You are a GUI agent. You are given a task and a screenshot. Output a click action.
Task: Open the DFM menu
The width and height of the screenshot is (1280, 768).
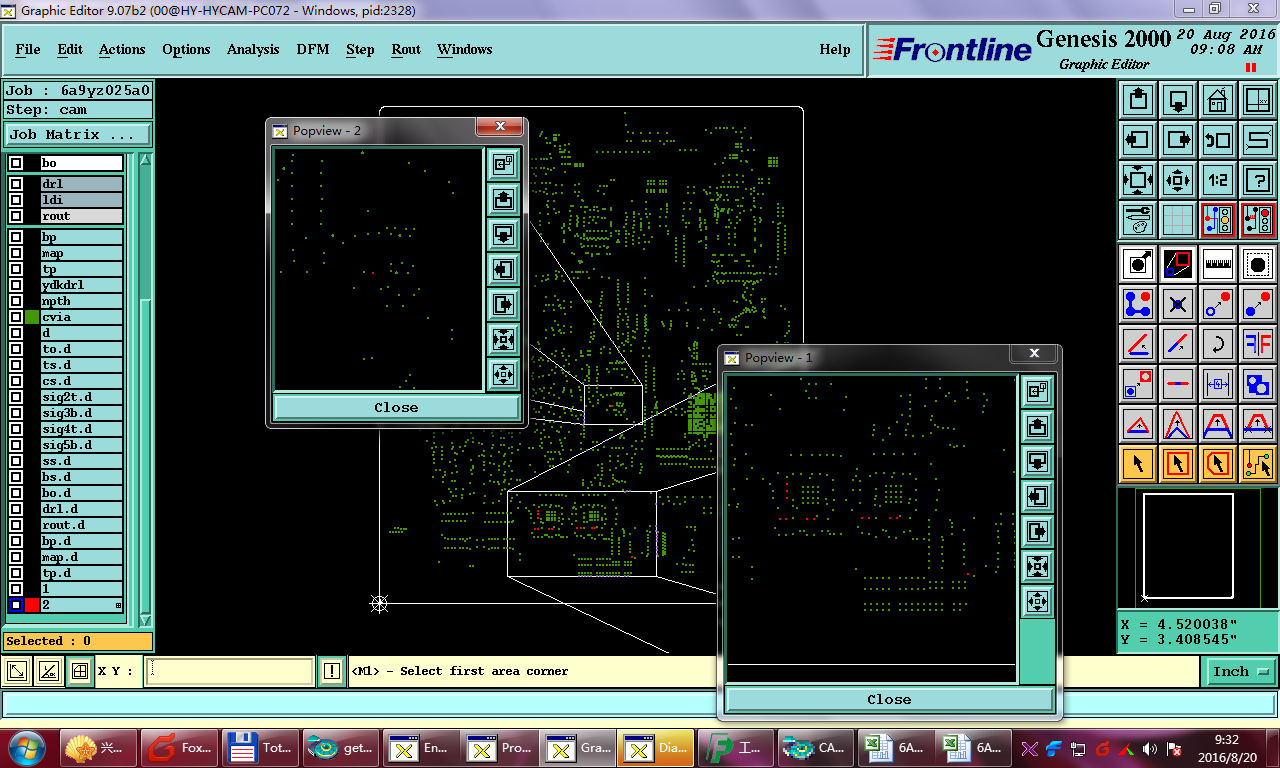[313, 49]
